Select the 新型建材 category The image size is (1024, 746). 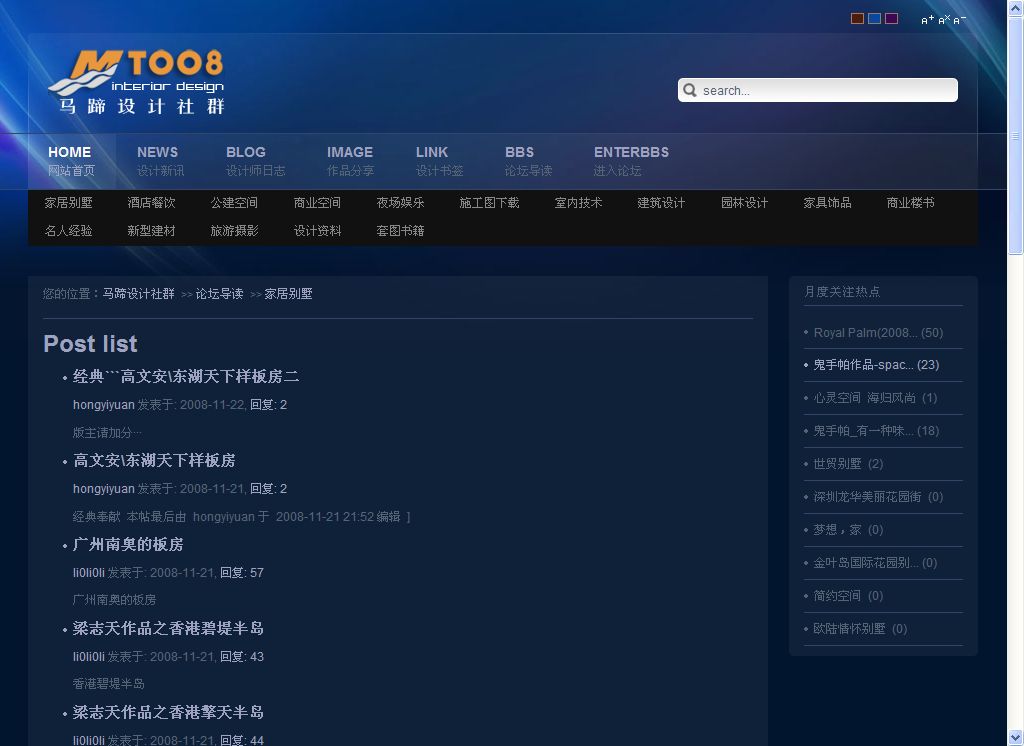pyautogui.click(x=152, y=231)
